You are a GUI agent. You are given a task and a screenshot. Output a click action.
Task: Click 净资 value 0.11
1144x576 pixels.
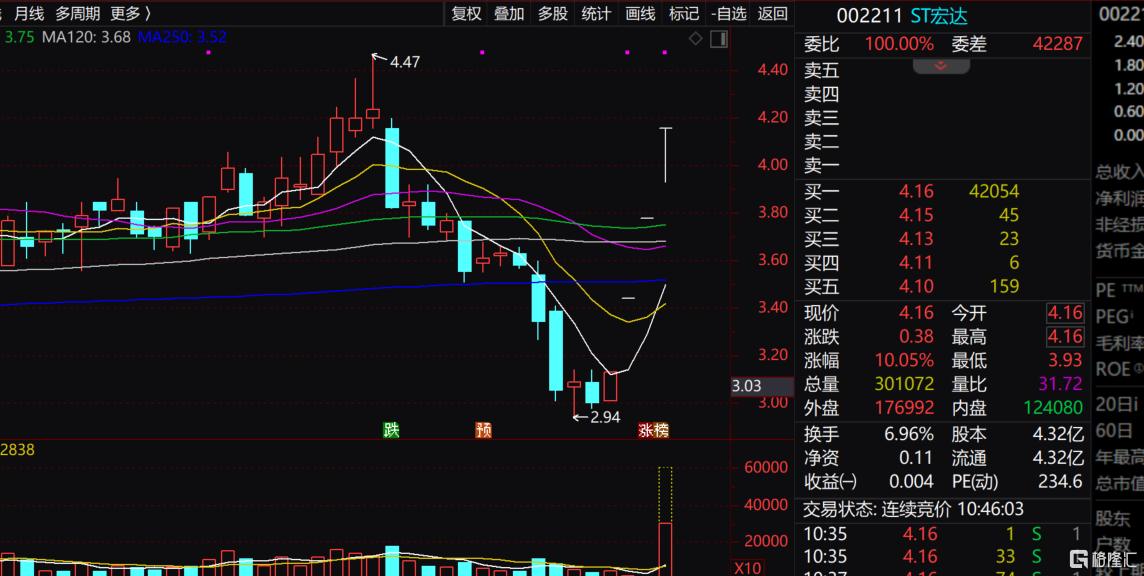click(x=916, y=458)
